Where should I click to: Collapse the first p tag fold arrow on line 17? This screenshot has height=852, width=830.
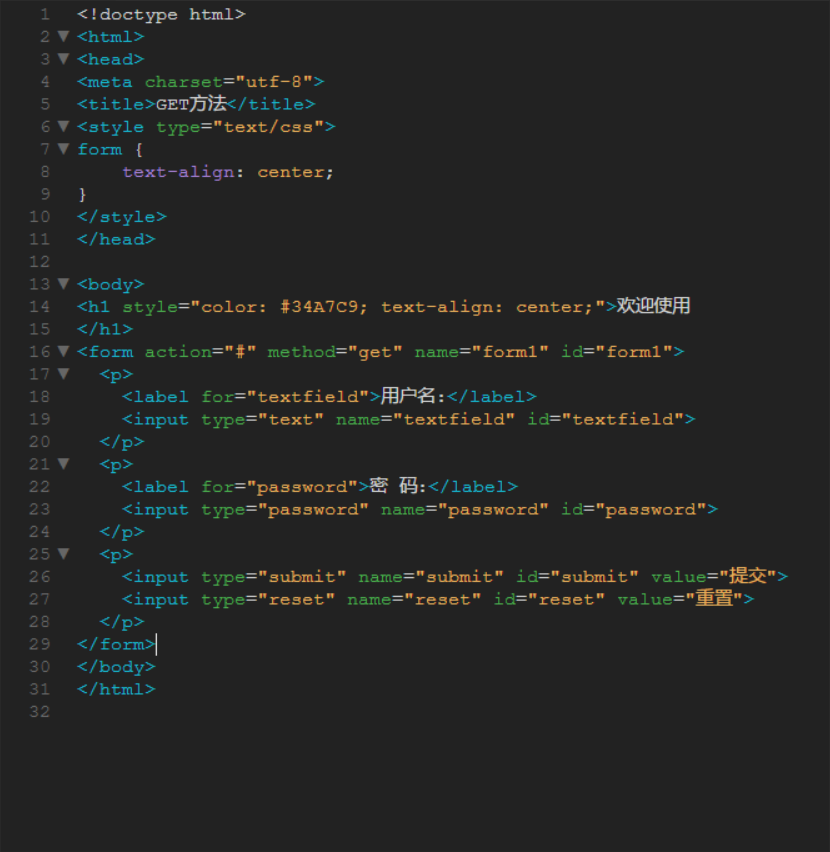point(64,374)
